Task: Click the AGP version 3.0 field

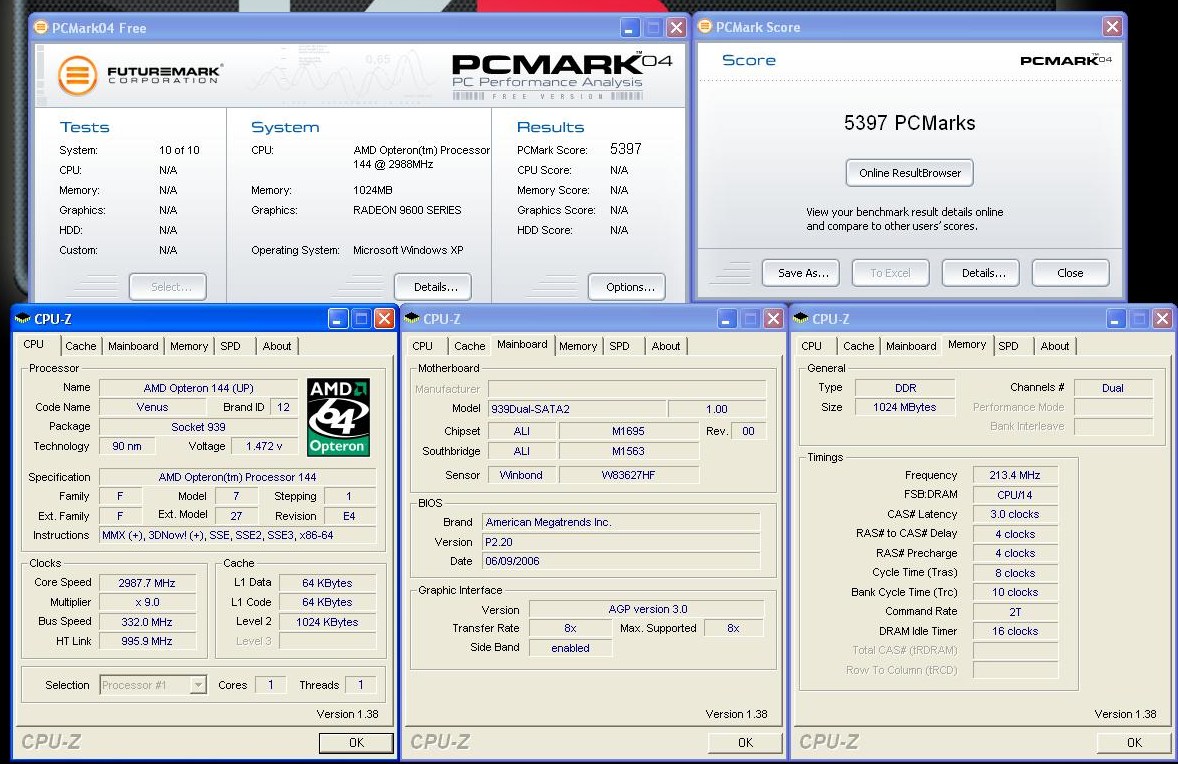Action: click(x=647, y=608)
